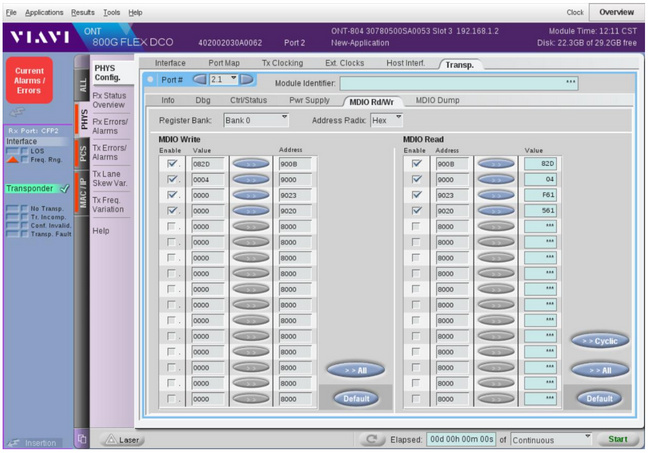Click the reset elapsed time refresh icon

tap(372, 439)
